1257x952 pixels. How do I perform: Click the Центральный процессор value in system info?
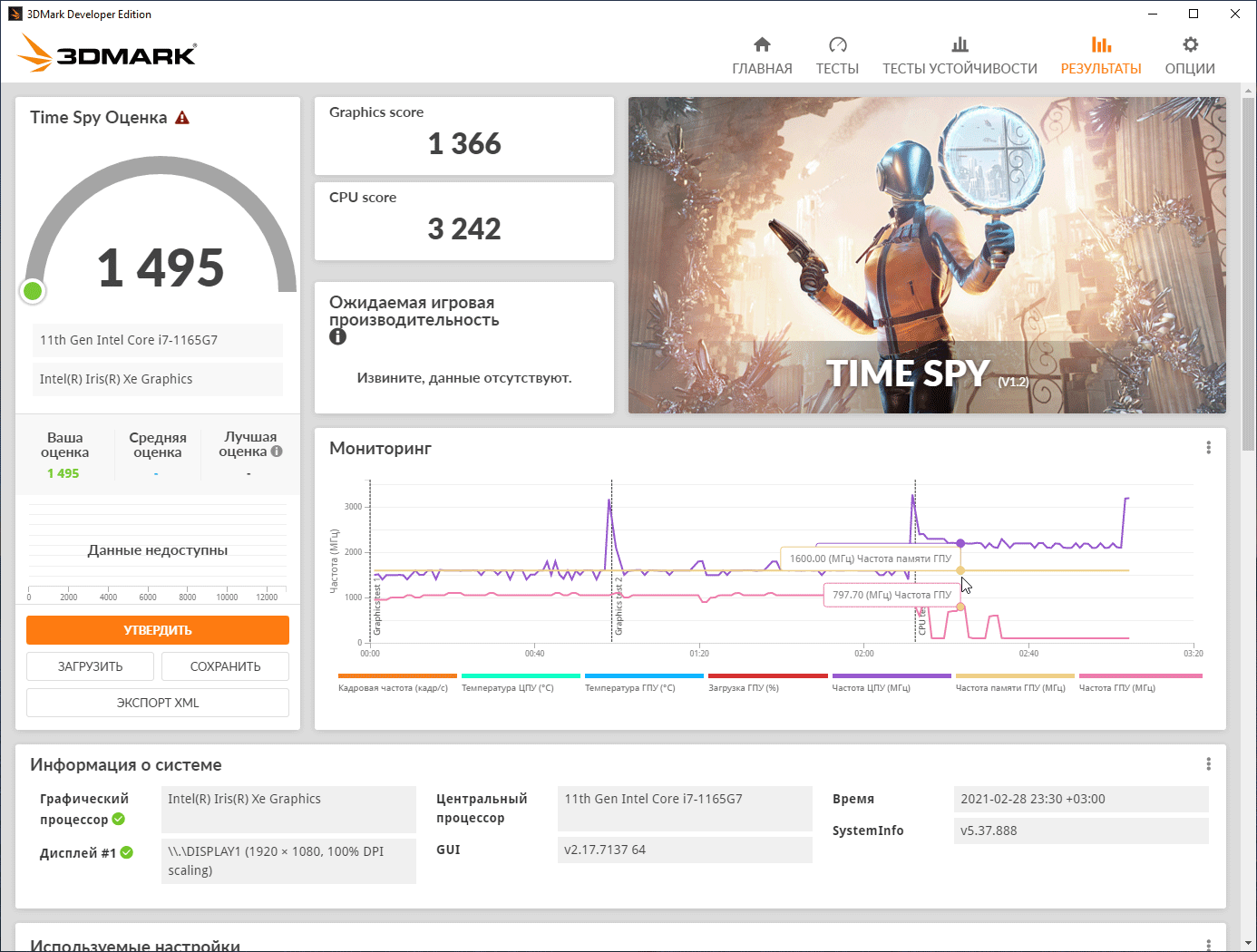coord(685,809)
